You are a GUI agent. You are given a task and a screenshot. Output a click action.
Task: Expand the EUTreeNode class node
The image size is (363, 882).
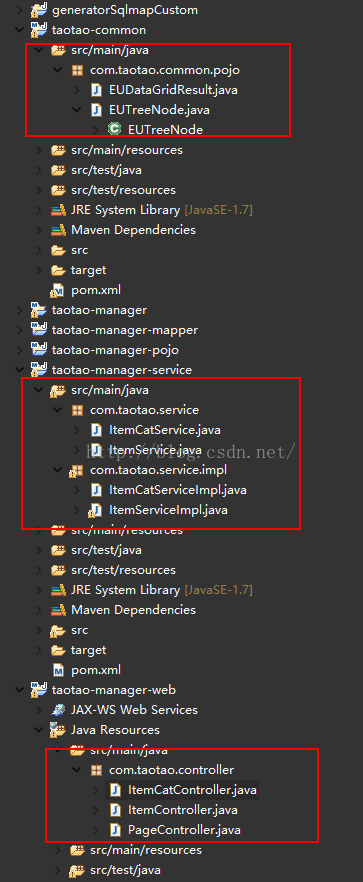click(x=97, y=130)
